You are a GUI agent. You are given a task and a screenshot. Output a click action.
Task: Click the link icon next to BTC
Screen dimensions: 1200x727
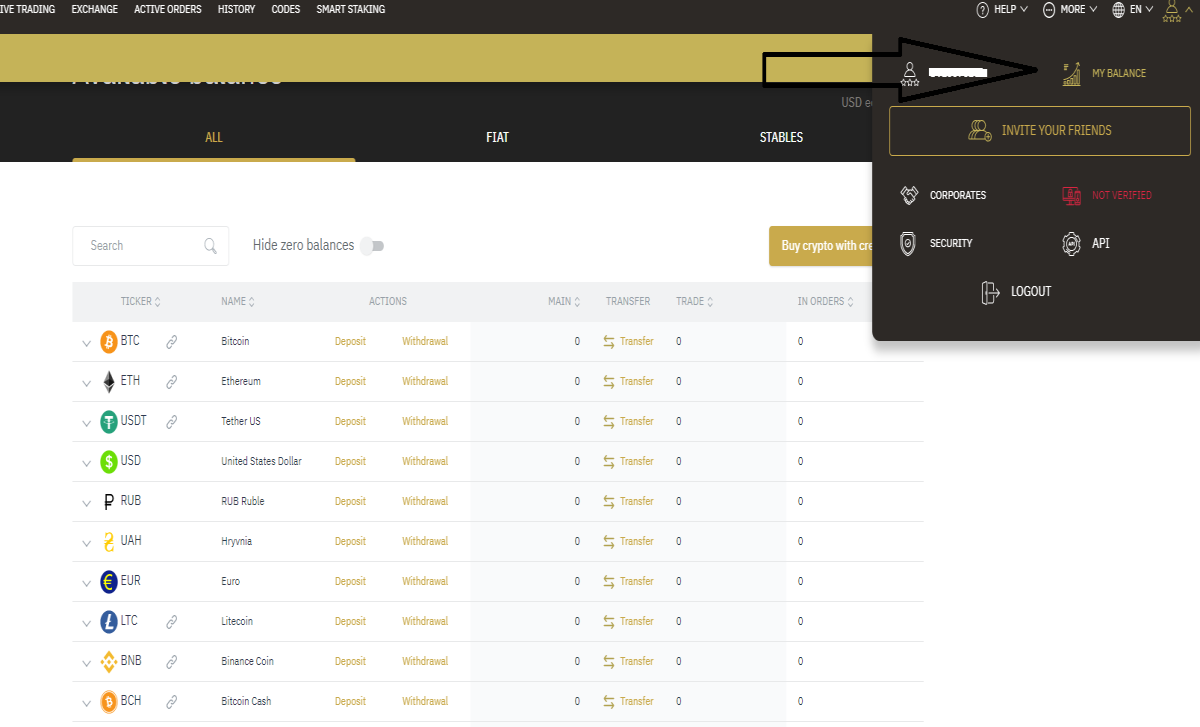pos(171,342)
